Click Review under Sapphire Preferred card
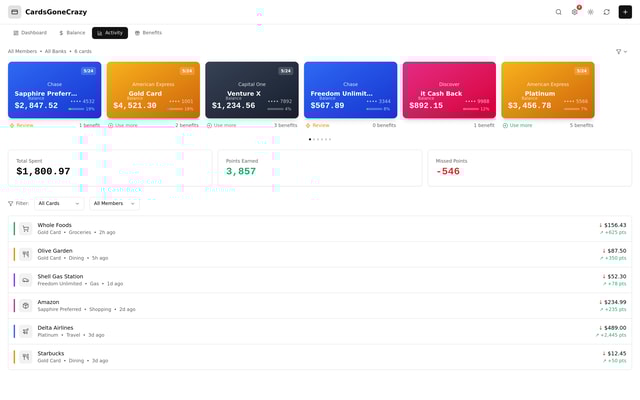The width and height of the screenshot is (640, 400). (22, 125)
